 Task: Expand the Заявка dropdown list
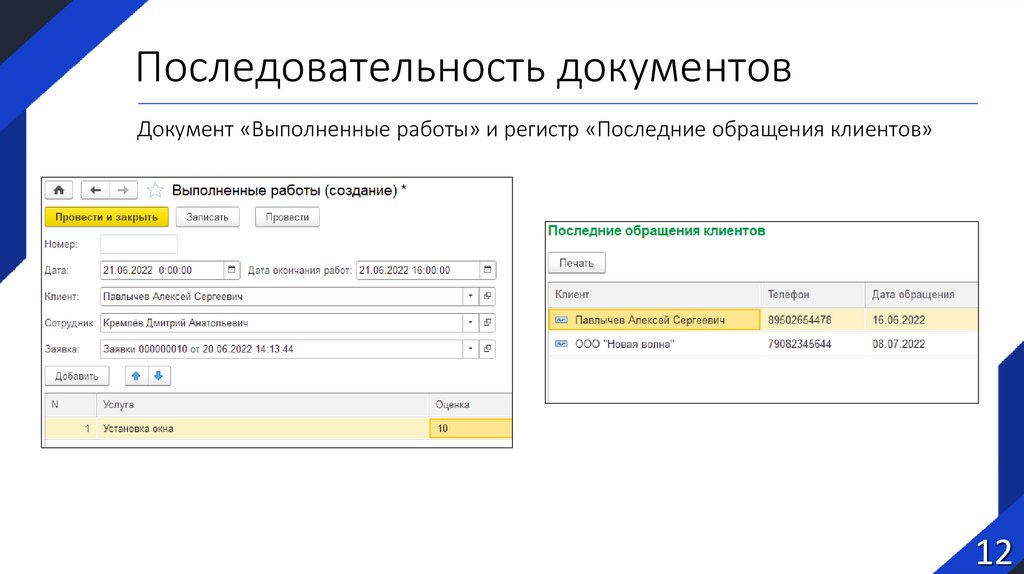[471, 349]
